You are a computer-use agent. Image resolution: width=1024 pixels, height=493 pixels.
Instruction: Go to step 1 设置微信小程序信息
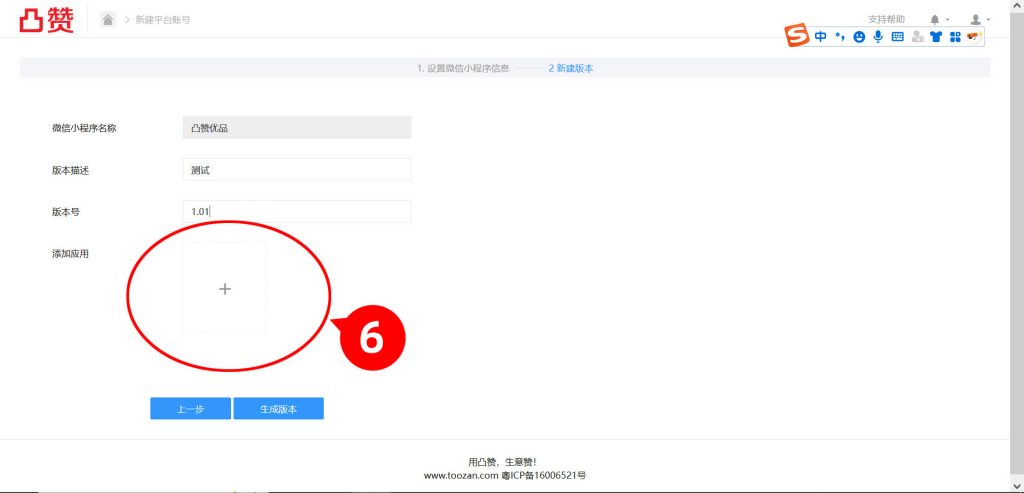pyautogui.click(x=463, y=68)
